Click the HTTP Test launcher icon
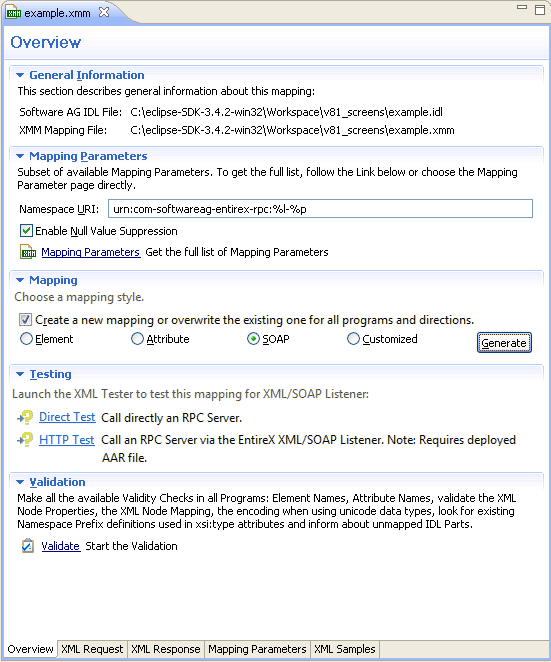 (x=25, y=440)
